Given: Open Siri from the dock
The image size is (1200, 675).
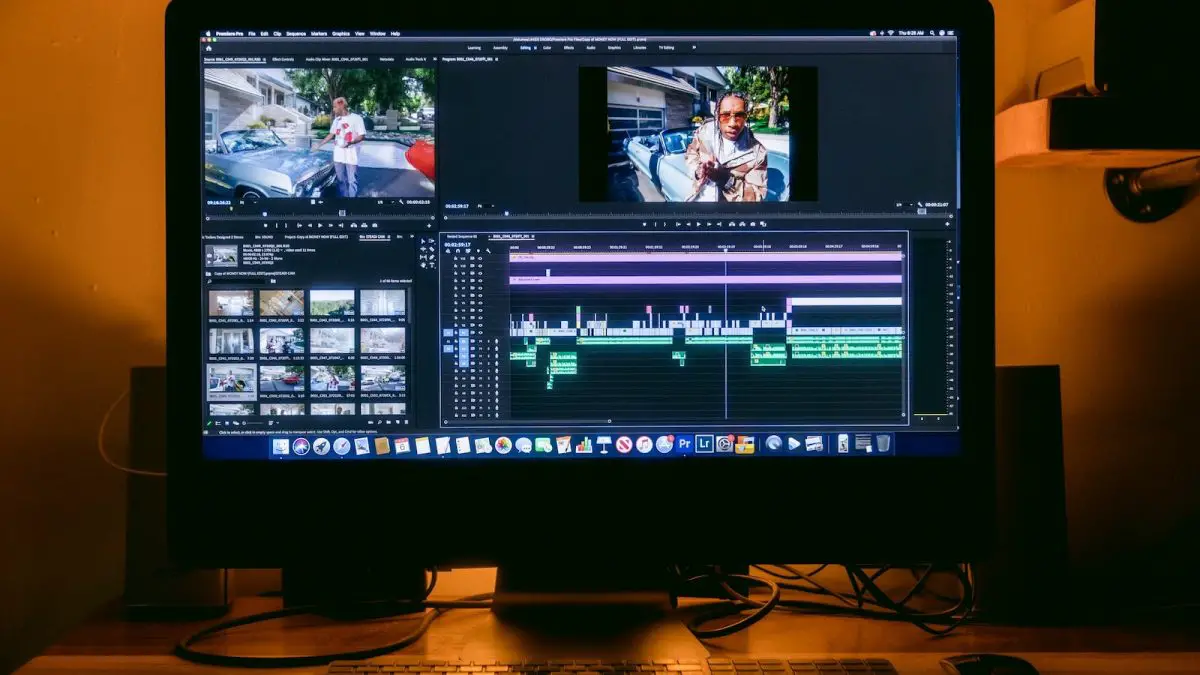Looking at the screenshot, I should pyautogui.click(x=301, y=446).
